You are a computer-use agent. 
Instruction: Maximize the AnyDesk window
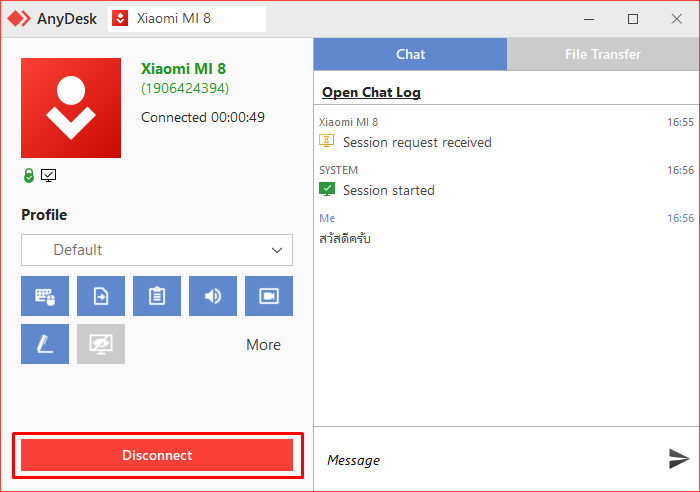click(633, 19)
